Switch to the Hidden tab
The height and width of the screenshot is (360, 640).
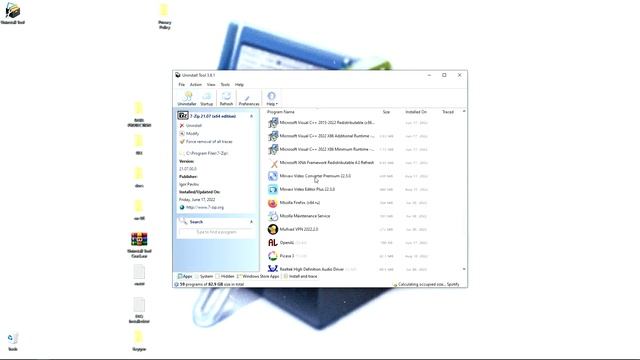tap(225, 276)
